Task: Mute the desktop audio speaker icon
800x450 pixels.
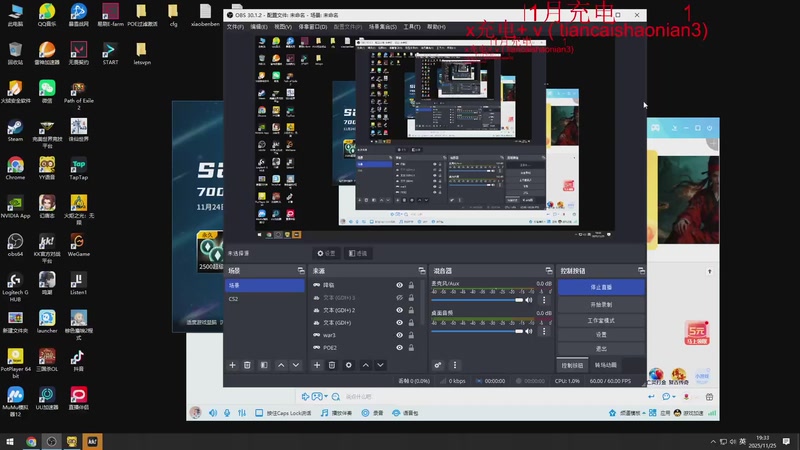Action: point(529,331)
